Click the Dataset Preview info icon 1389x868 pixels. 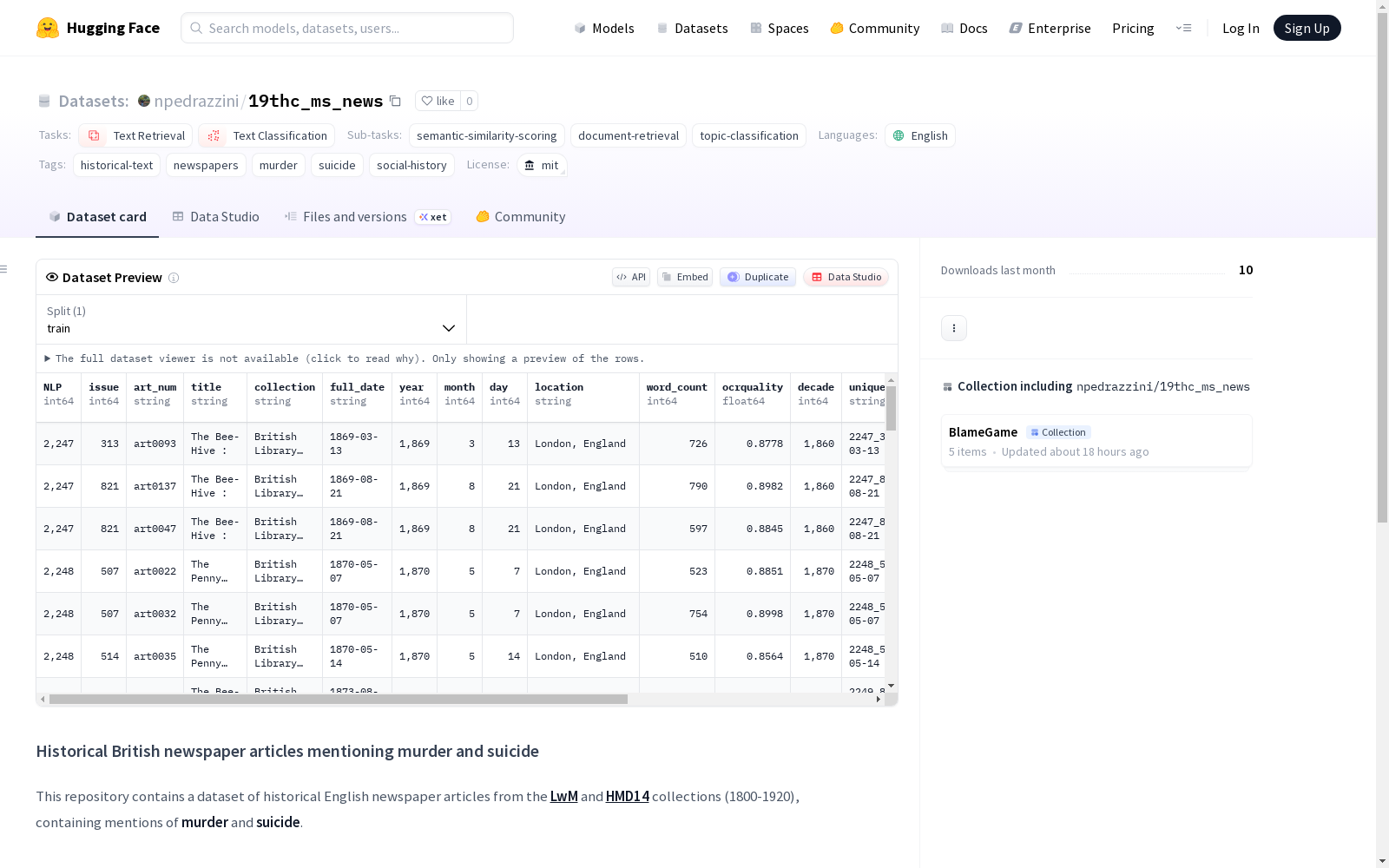coord(174,278)
